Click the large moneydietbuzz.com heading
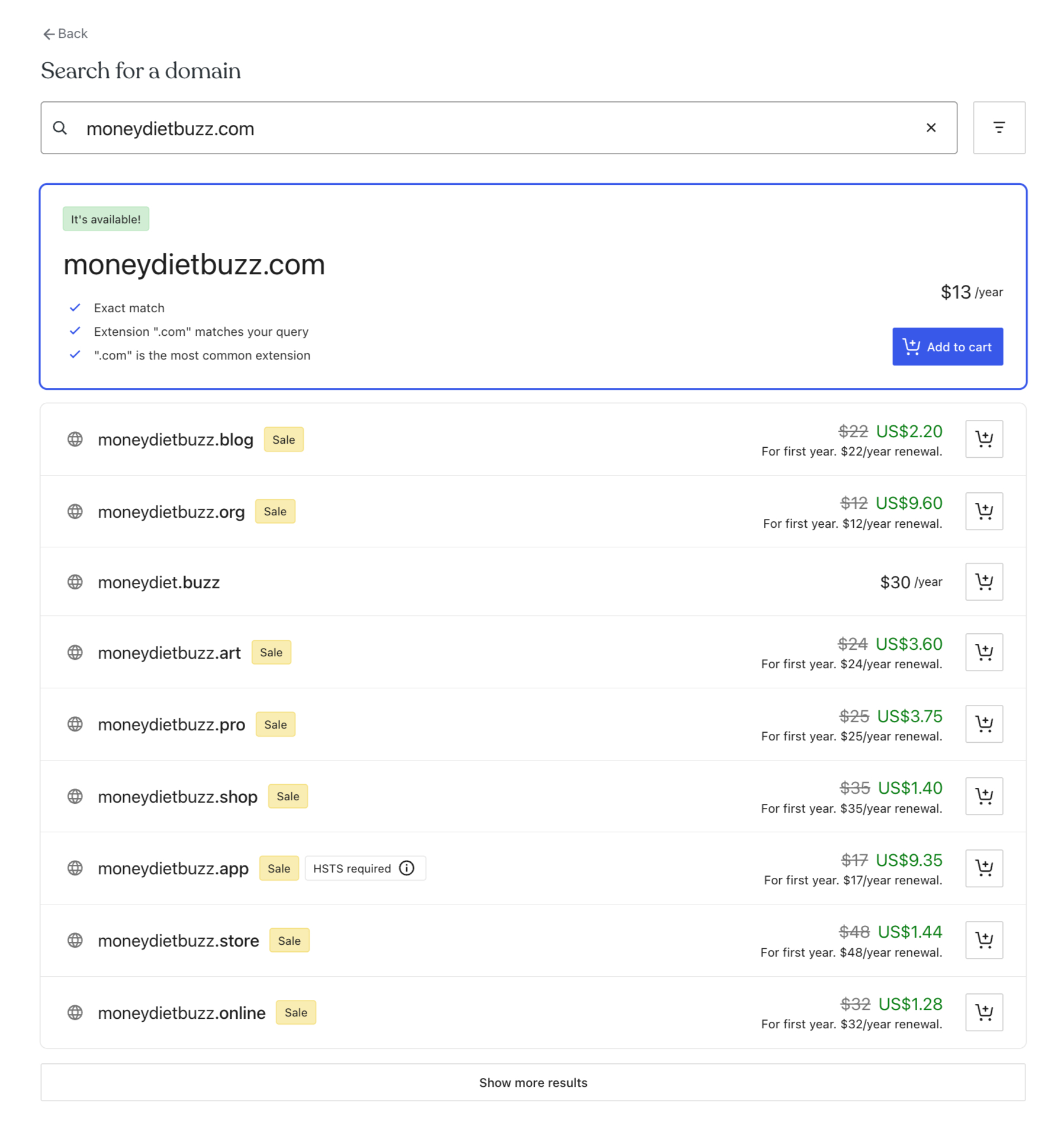This screenshot has height=1142, width=1064. click(x=194, y=264)
